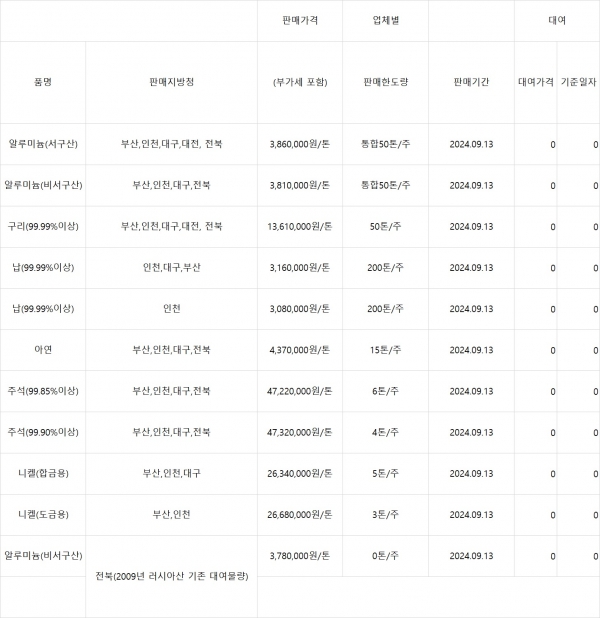Screen dimensions: 600x618
Task: Select the 알루미늄(서구산) product cell
Action: tap(43, 144)
